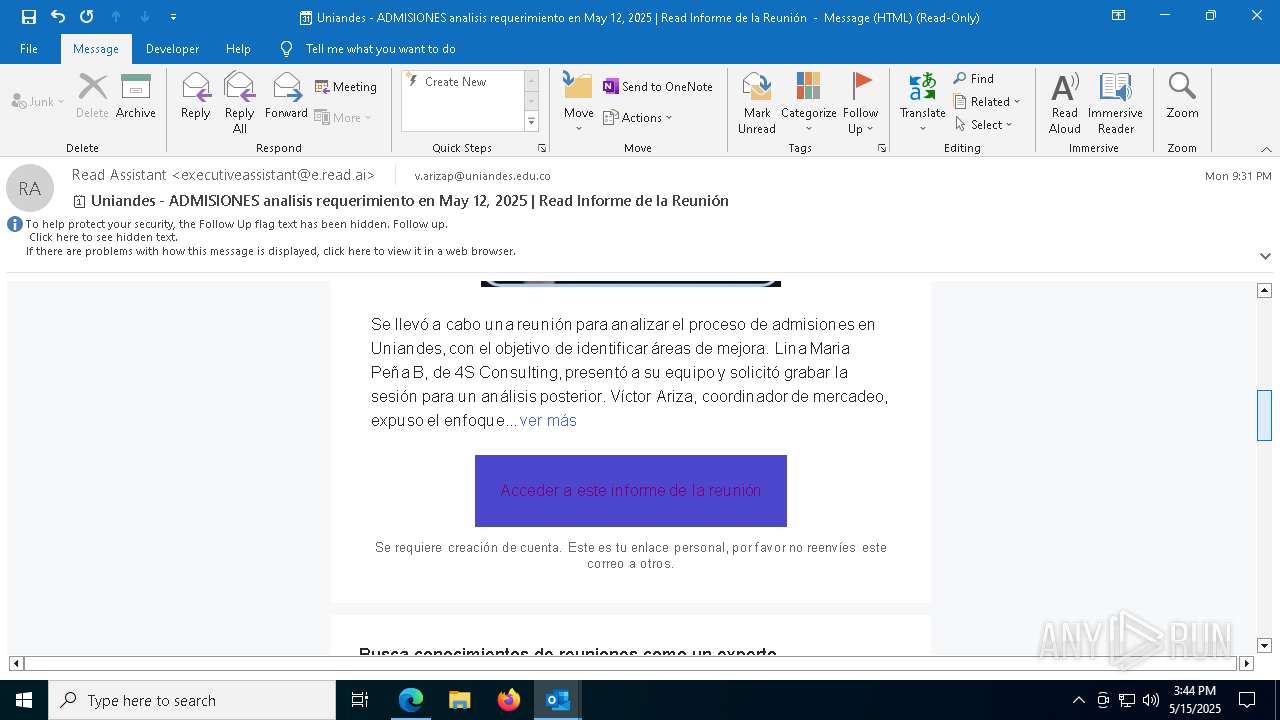Viewport: 1280px width, 720px height.
Task: Collapse the ribbon with the arrow
Action: (1266, 149)
